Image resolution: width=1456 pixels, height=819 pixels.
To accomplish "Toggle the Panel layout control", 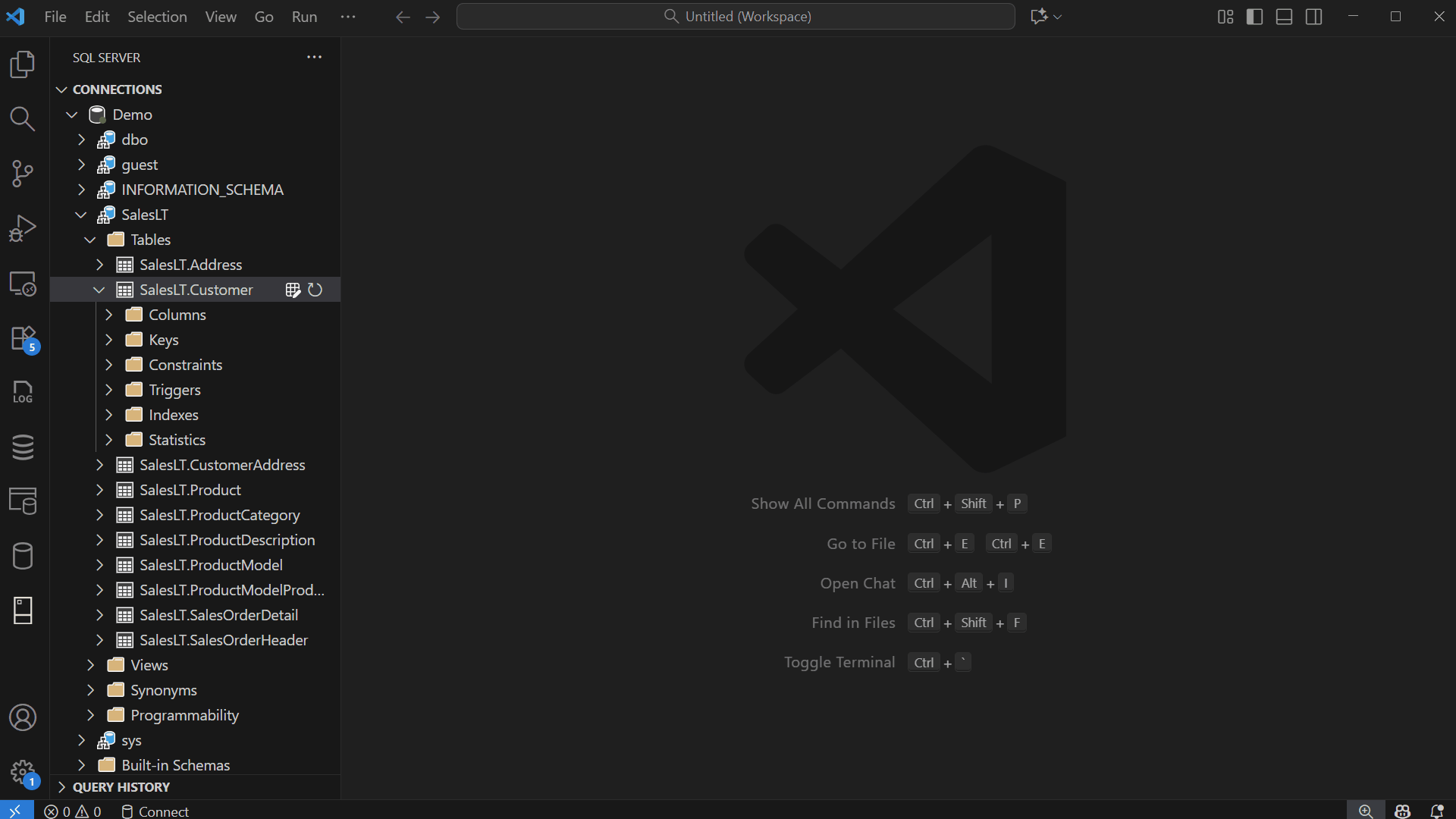I will click(1284, 16).
